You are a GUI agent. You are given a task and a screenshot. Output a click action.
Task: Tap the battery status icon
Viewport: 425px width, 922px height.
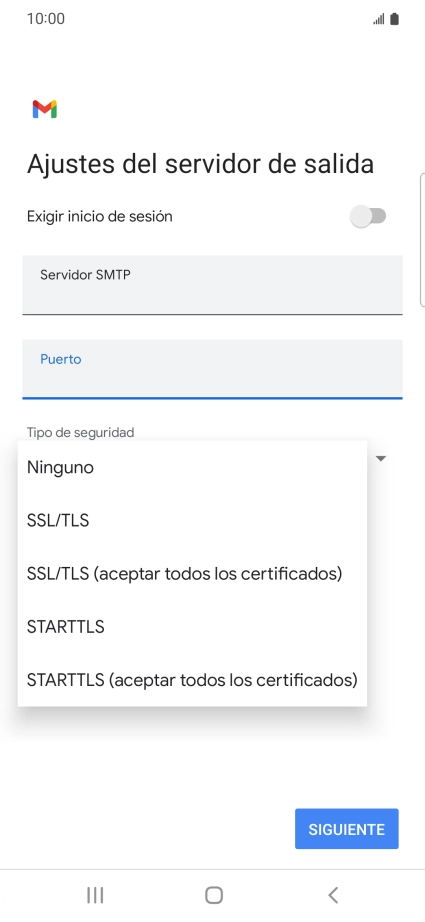[x=394, y=19]
